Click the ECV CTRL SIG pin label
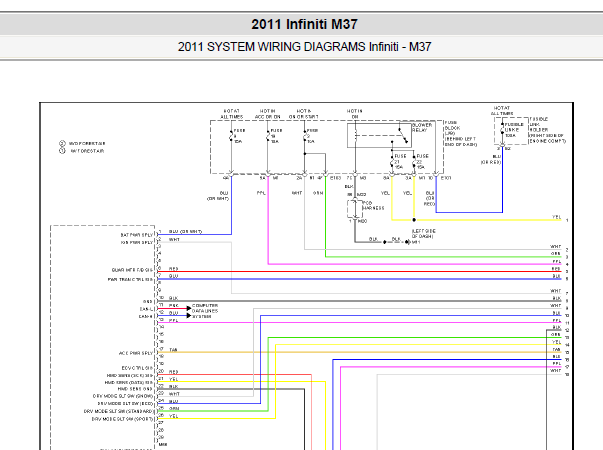Screen dimensions: 603x450 pyautogui.click(x=137, y=368)
